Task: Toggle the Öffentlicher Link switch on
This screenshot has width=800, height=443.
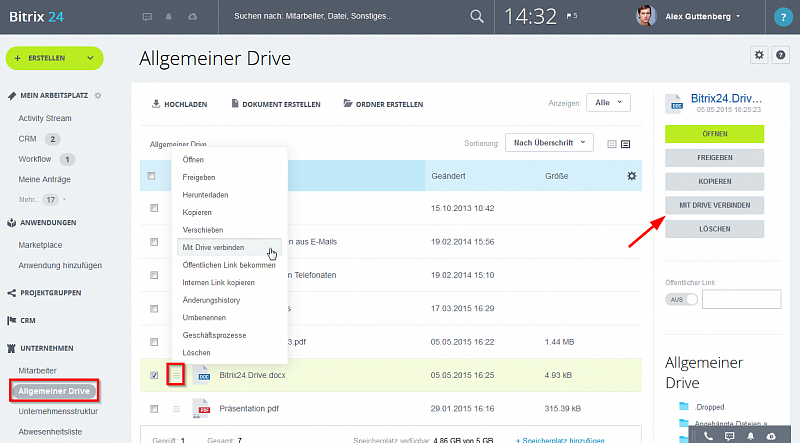Action: (x=682, y=300)
